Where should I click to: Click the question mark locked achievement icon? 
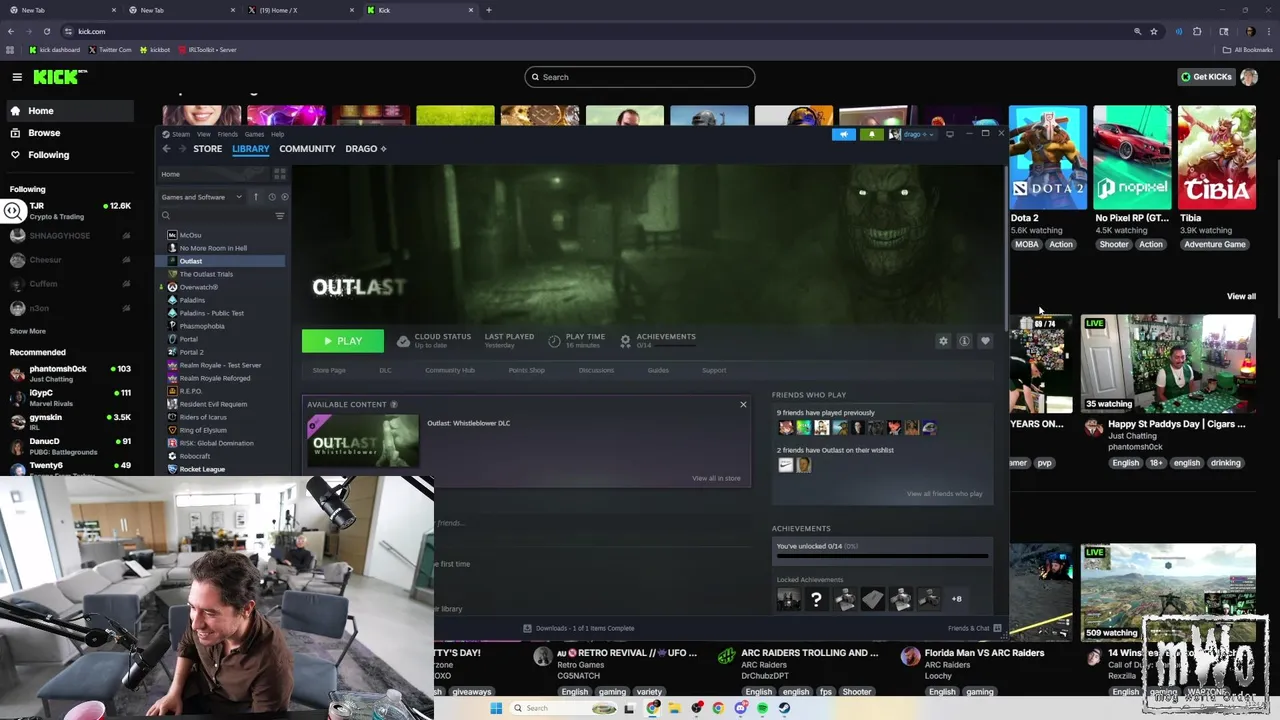[817, 599]
